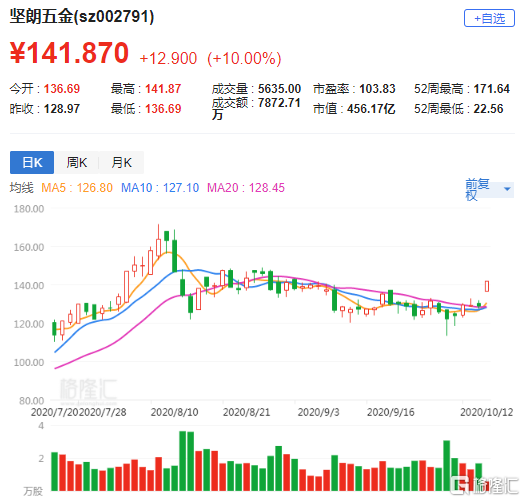Click the 今开 value 136.69

tap(62, 89)
